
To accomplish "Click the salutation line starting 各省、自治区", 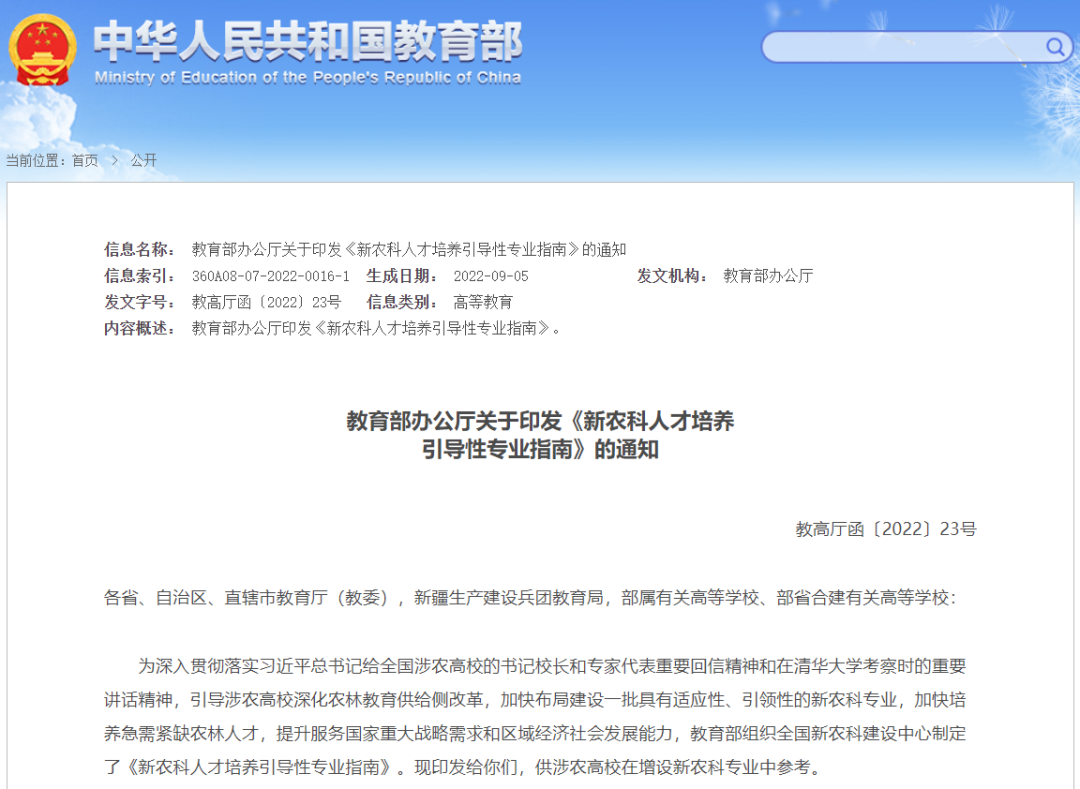I will click(530, 598).
